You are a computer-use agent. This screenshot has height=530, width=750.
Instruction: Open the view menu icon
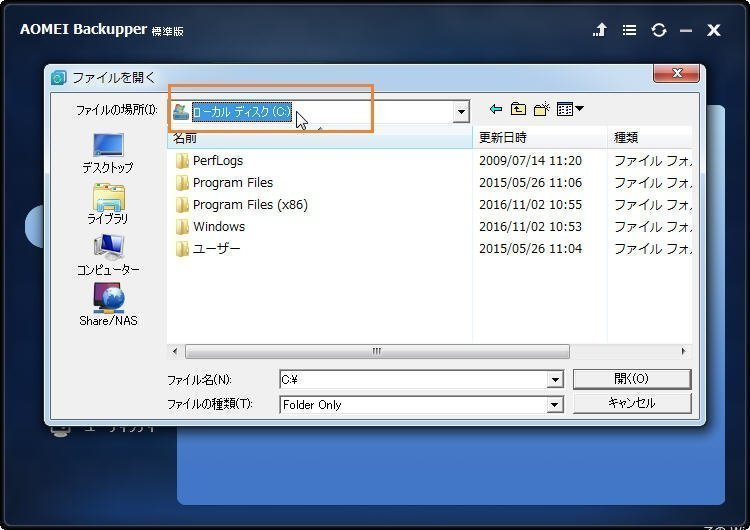point(570,109)
